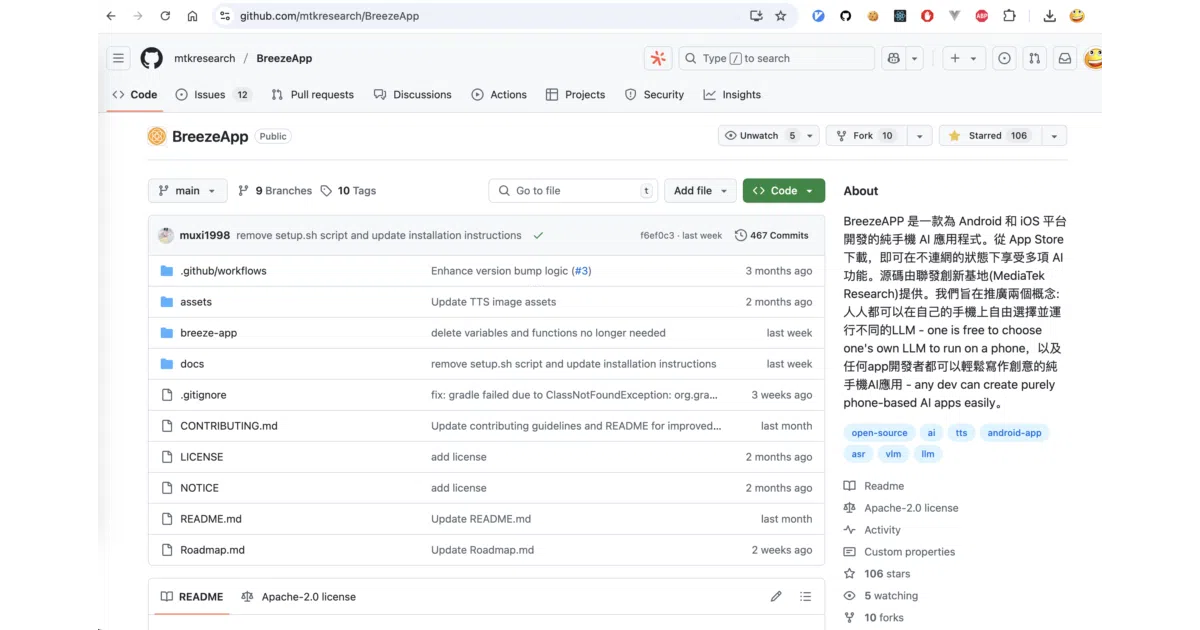Viewport: 1200px width, 630px height.
Task: Toggle Unwatch notifications for the repo
Action: point(759,136)
